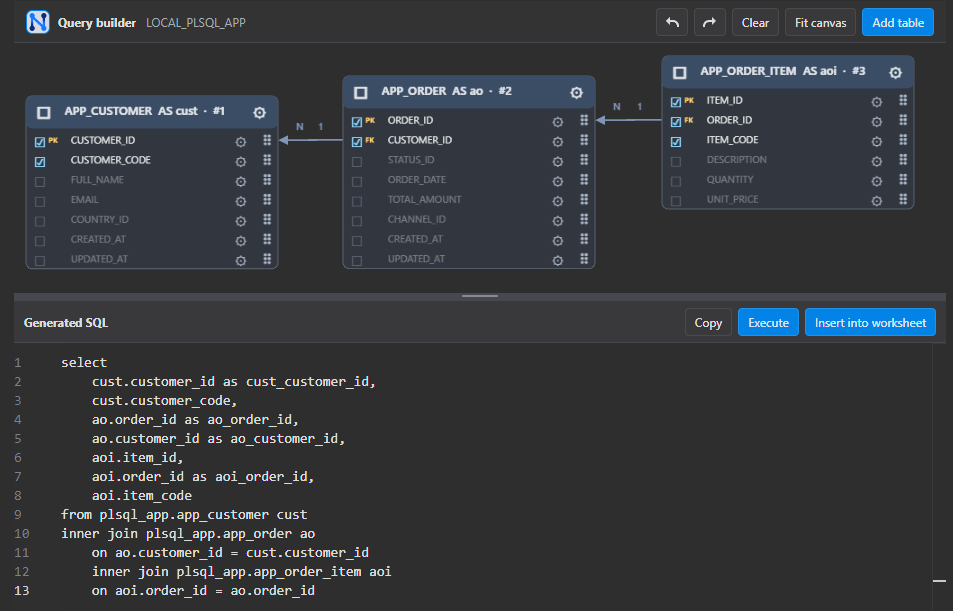Open settings gear for STATUS_ID column
The height and width of the screenshot is (611, 953).
point(557,162)
